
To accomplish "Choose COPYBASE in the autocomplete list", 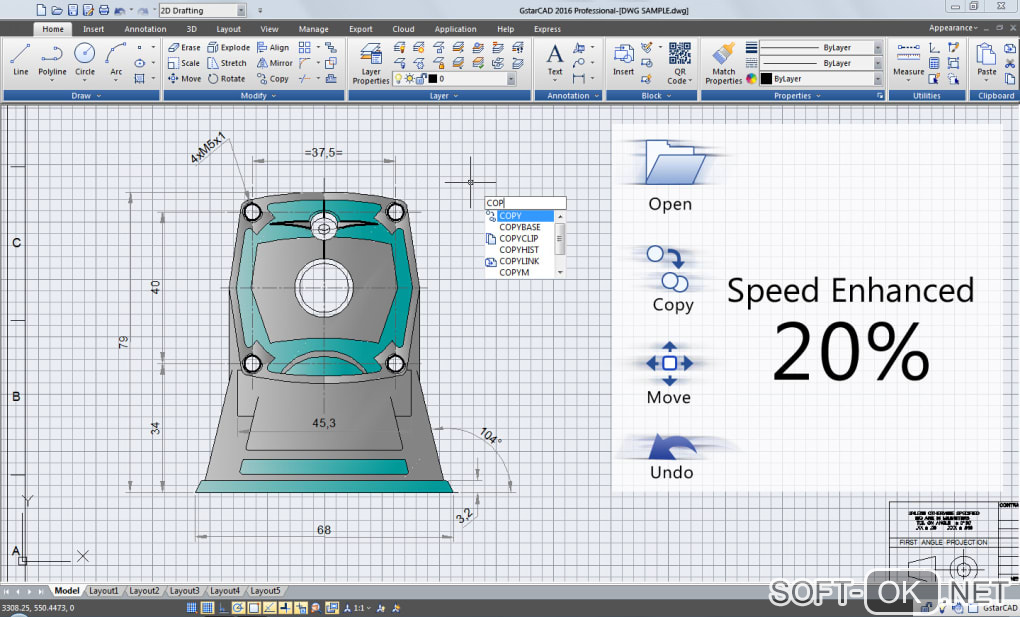I will (519, 227).
